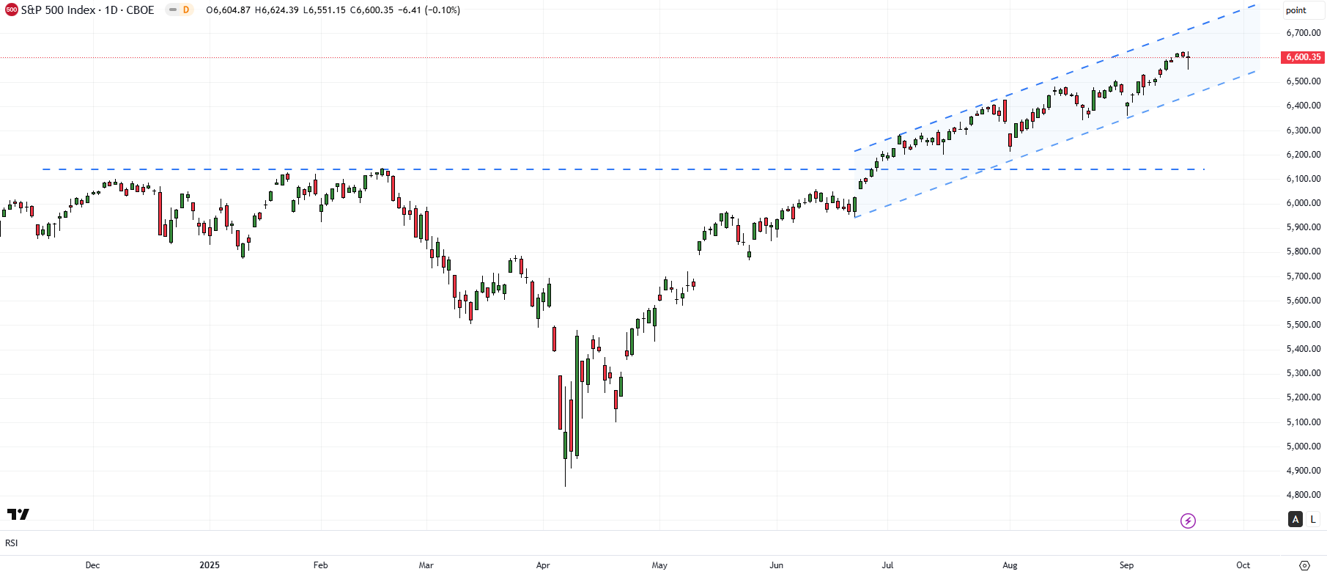Toggle log scale with the L button
Image resolution: width=1327 pixels, height=575 pixels.
pos(1313,519)
